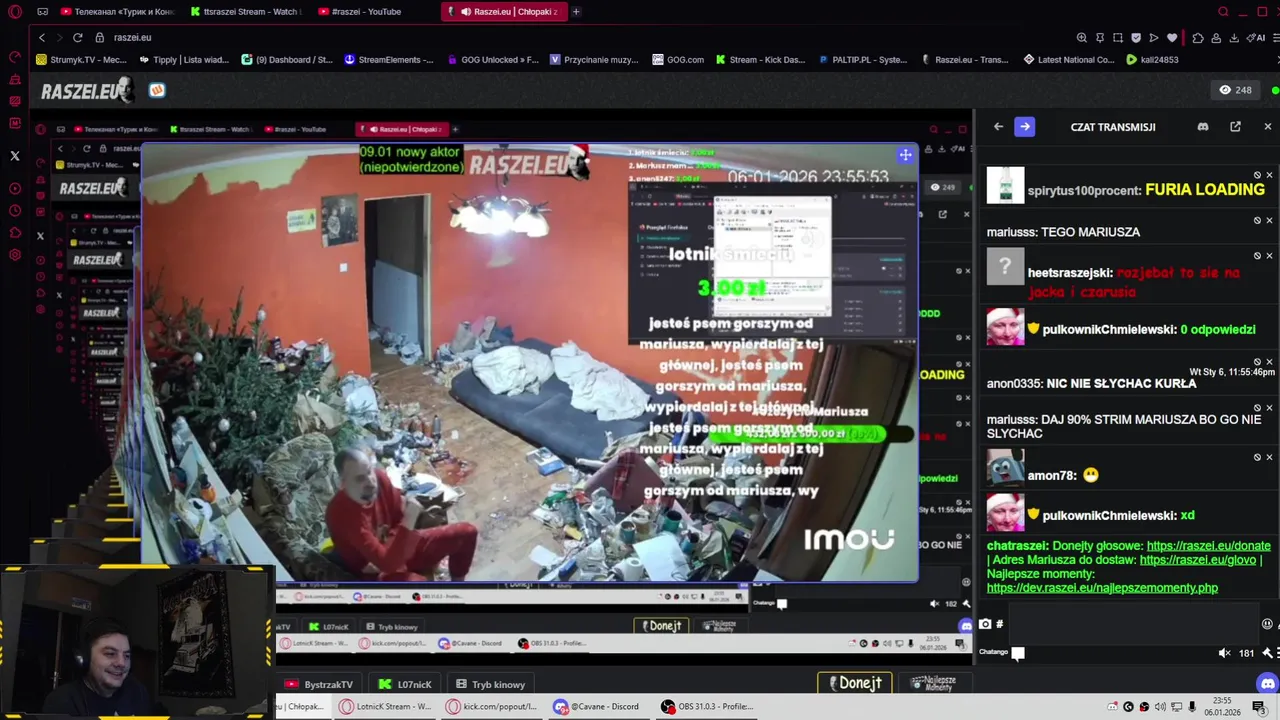Open the GOG.com bookmark
The width and height of the screenshot is (1280, 720).
pyautogui.click(x=678, y=60)
